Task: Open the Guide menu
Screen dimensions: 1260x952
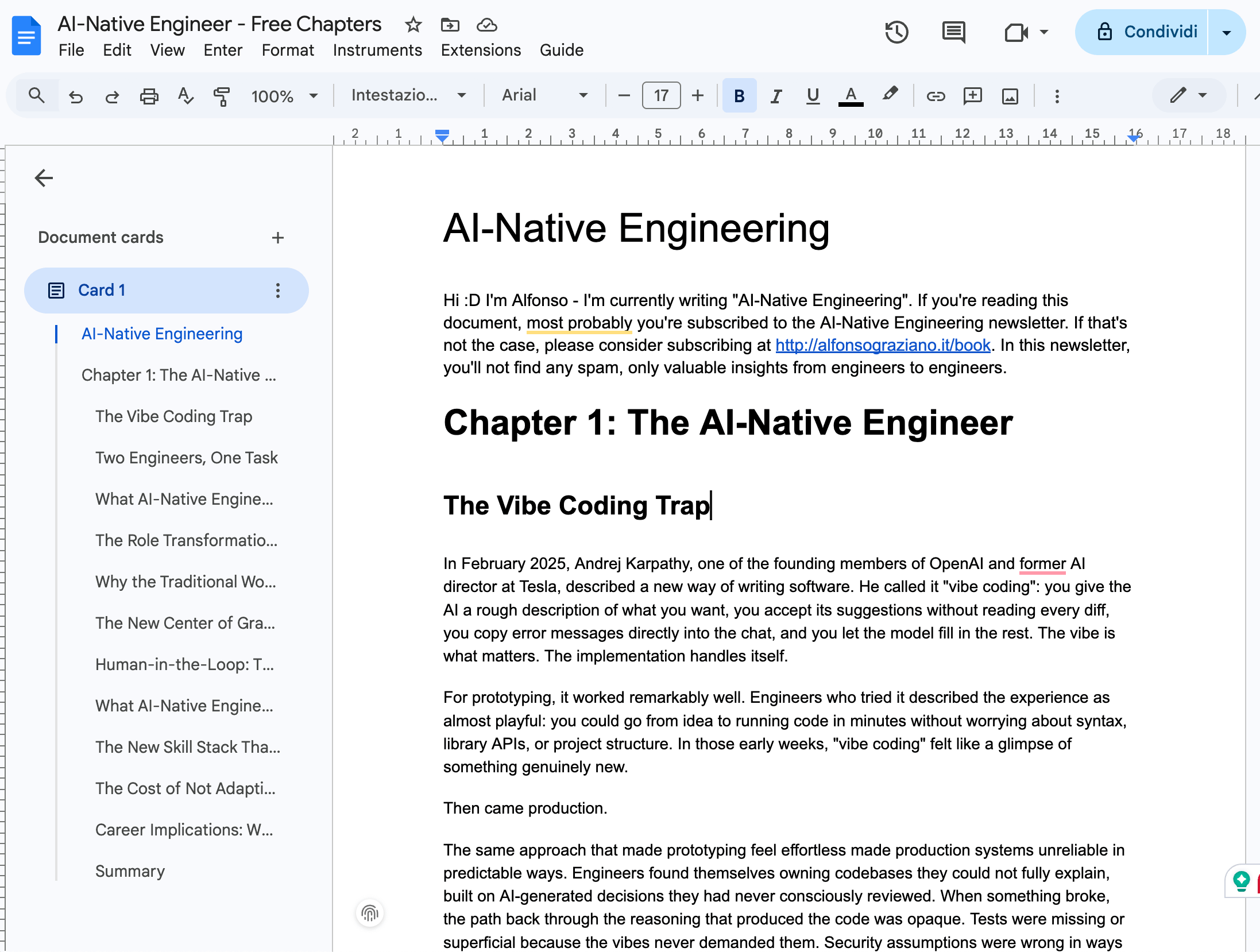Action: pyautogui.click(x=562, y=51)
